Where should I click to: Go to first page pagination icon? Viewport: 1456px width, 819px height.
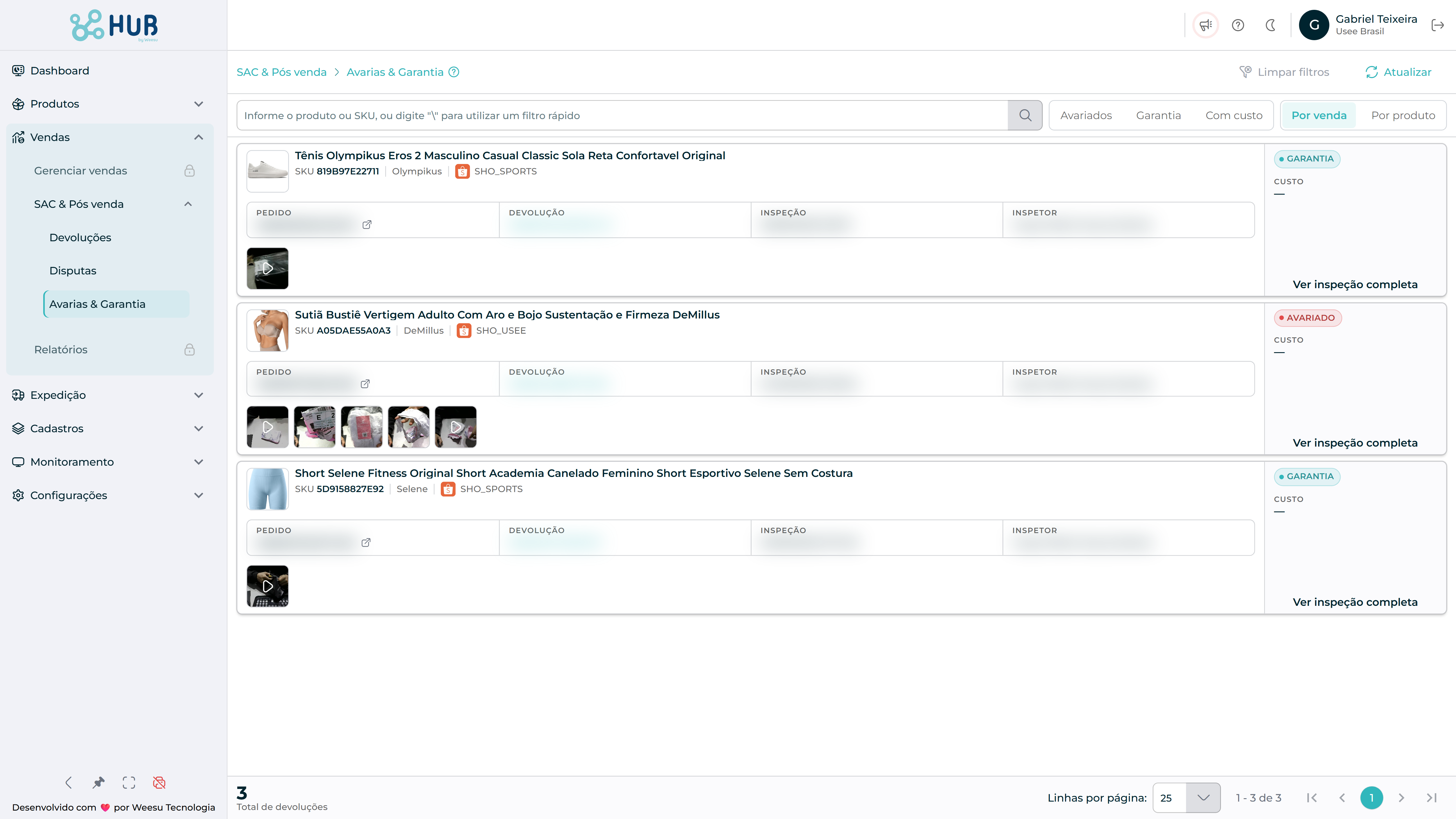click(1312, 798)
